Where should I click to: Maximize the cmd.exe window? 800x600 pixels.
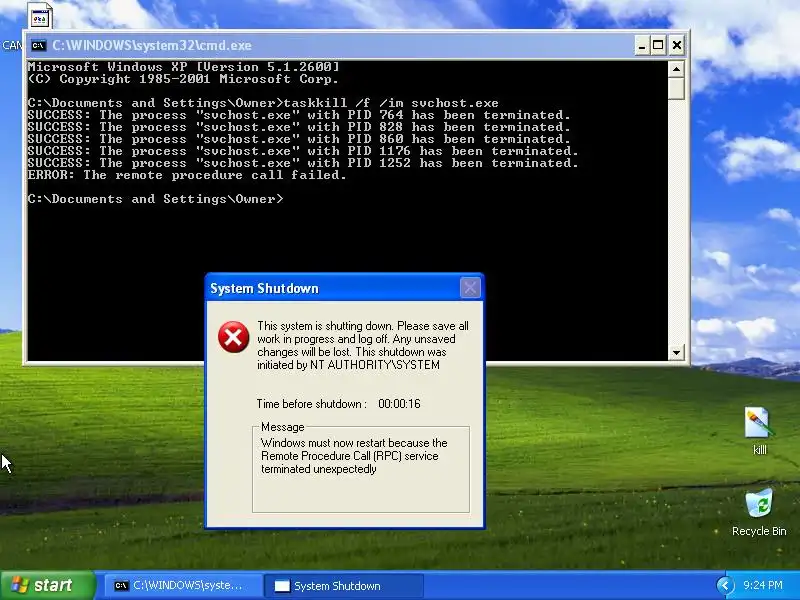point(658,45)
